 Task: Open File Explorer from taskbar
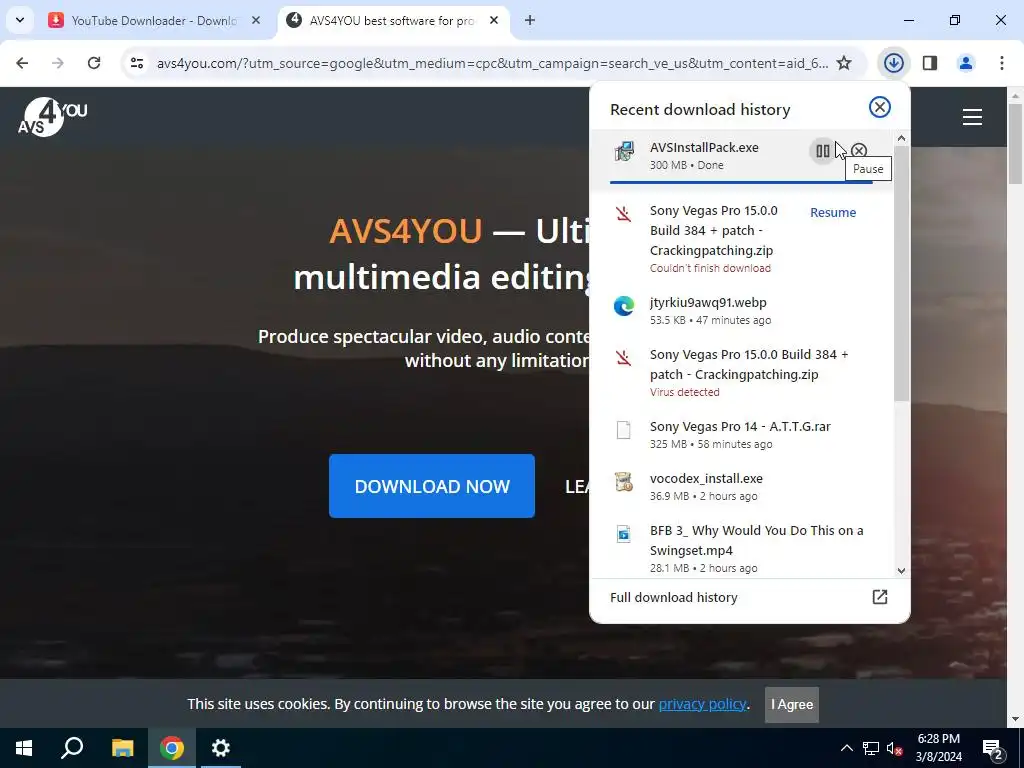tap(122, 748)
